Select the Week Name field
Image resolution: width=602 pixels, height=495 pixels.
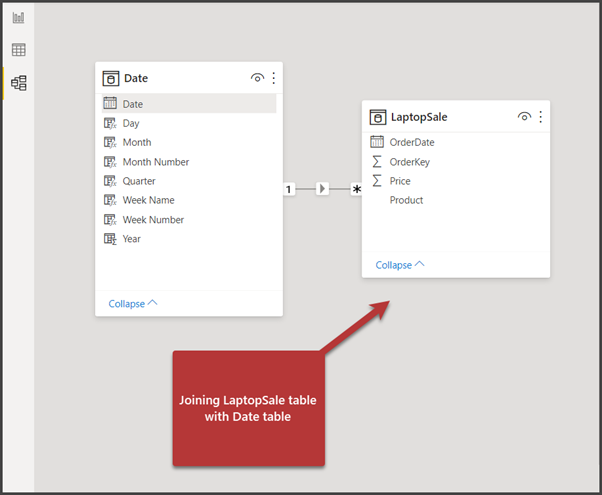point(189,200)
